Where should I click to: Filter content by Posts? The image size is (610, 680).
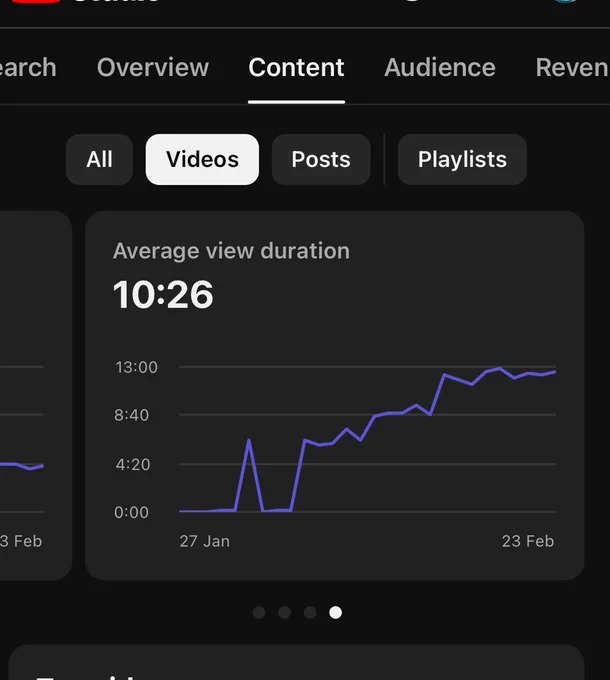click(x=321, y=159)
